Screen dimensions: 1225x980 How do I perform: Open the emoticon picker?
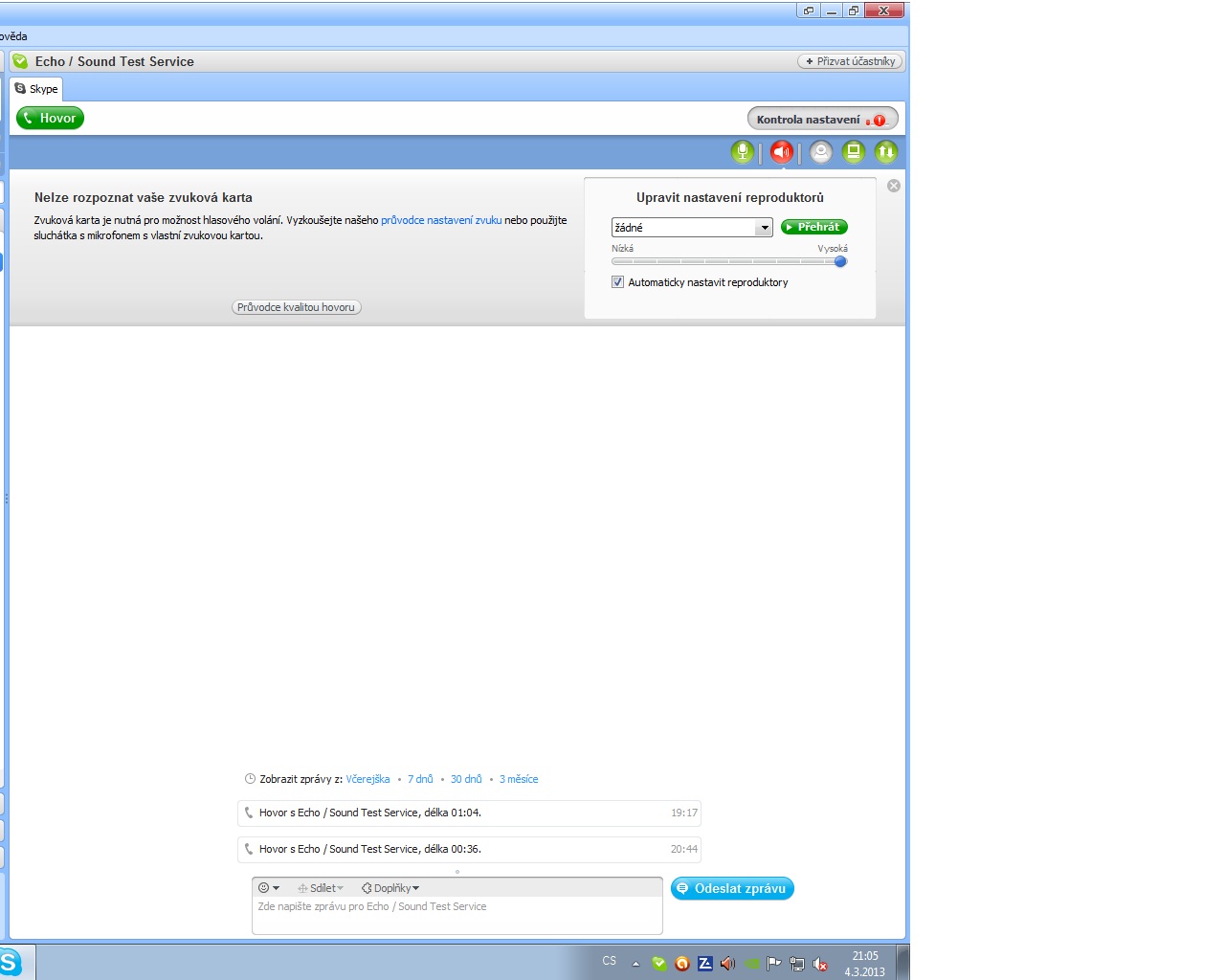(269, 888)
